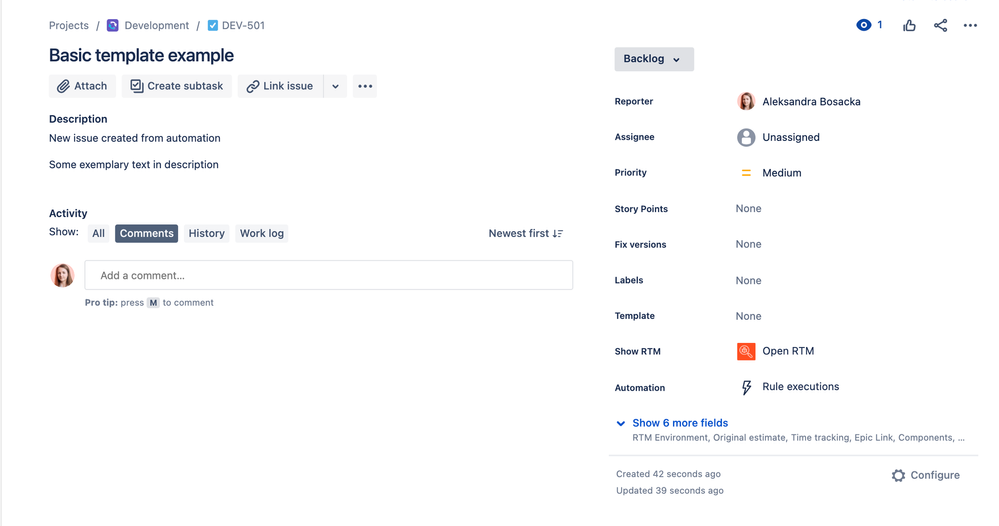The image size is (999, 526).
Task: Select Comments activity tab
Action: click(147, 233)
